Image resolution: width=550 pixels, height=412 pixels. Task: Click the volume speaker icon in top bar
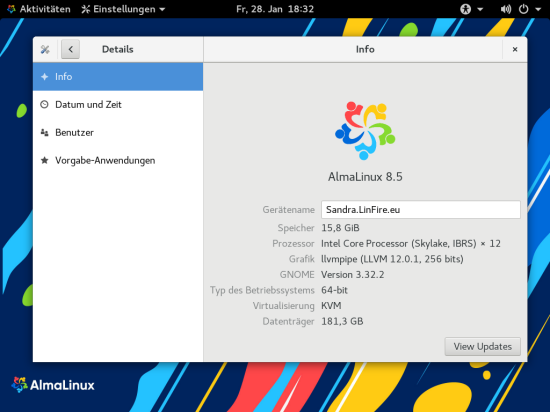(505, 9)
